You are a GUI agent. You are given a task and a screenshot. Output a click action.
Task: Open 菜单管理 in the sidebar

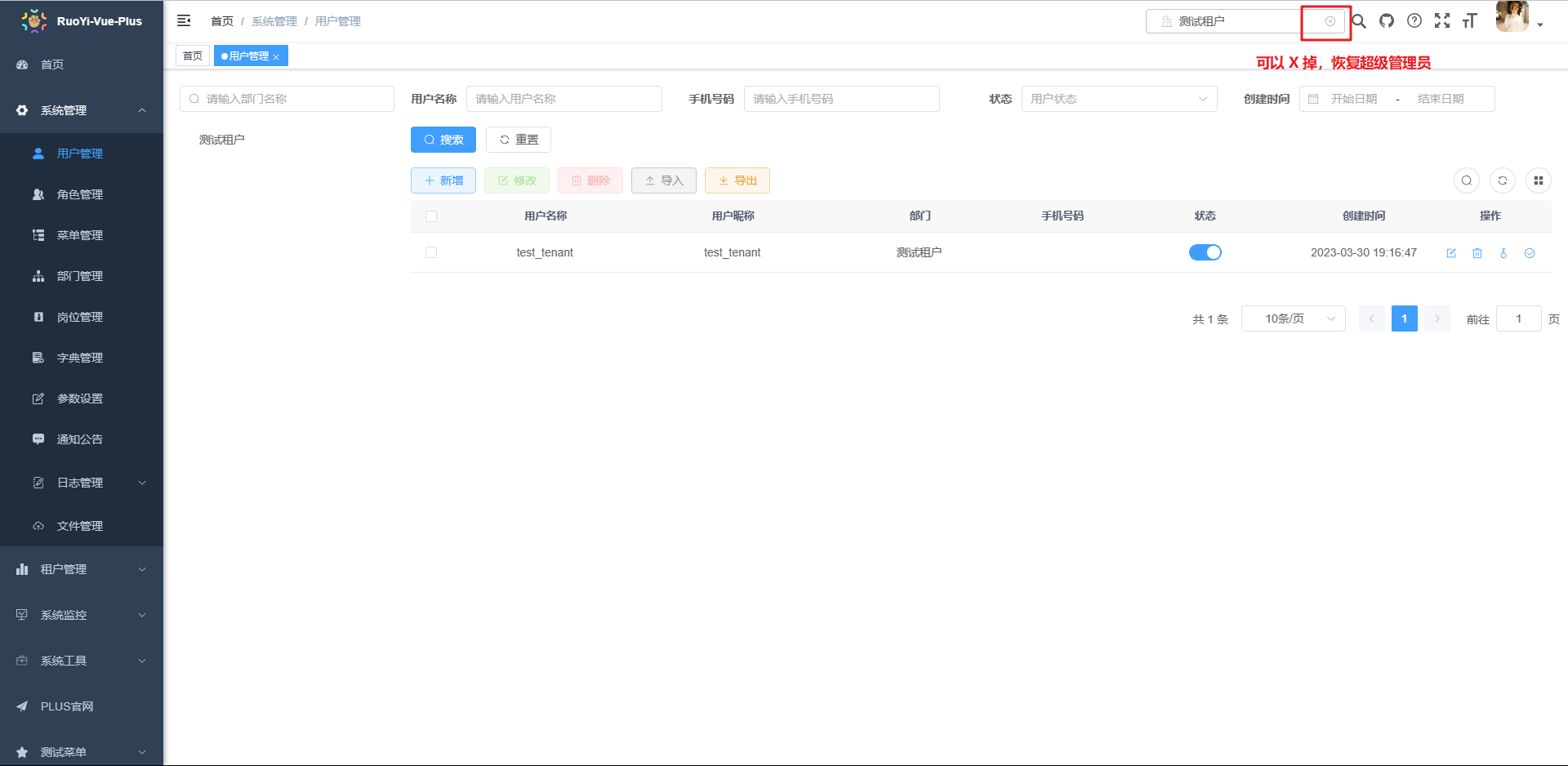pyautogui.click(x=82, y=235)
